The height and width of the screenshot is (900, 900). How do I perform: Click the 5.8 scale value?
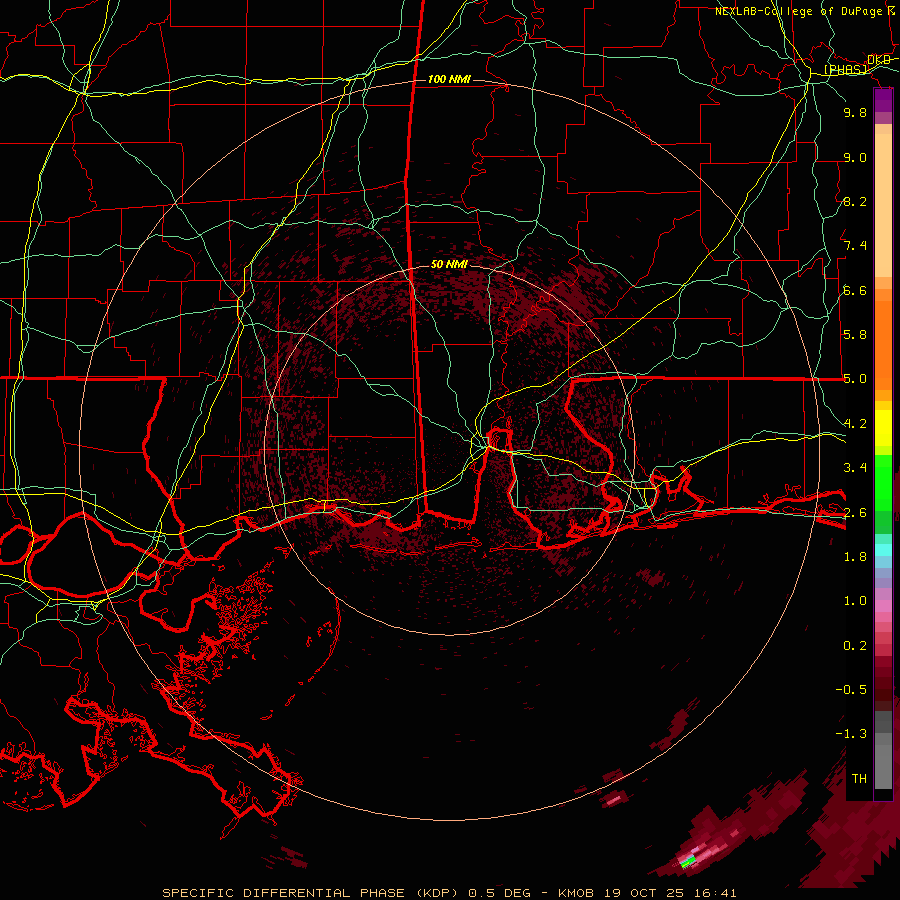[x=855, y=335]
